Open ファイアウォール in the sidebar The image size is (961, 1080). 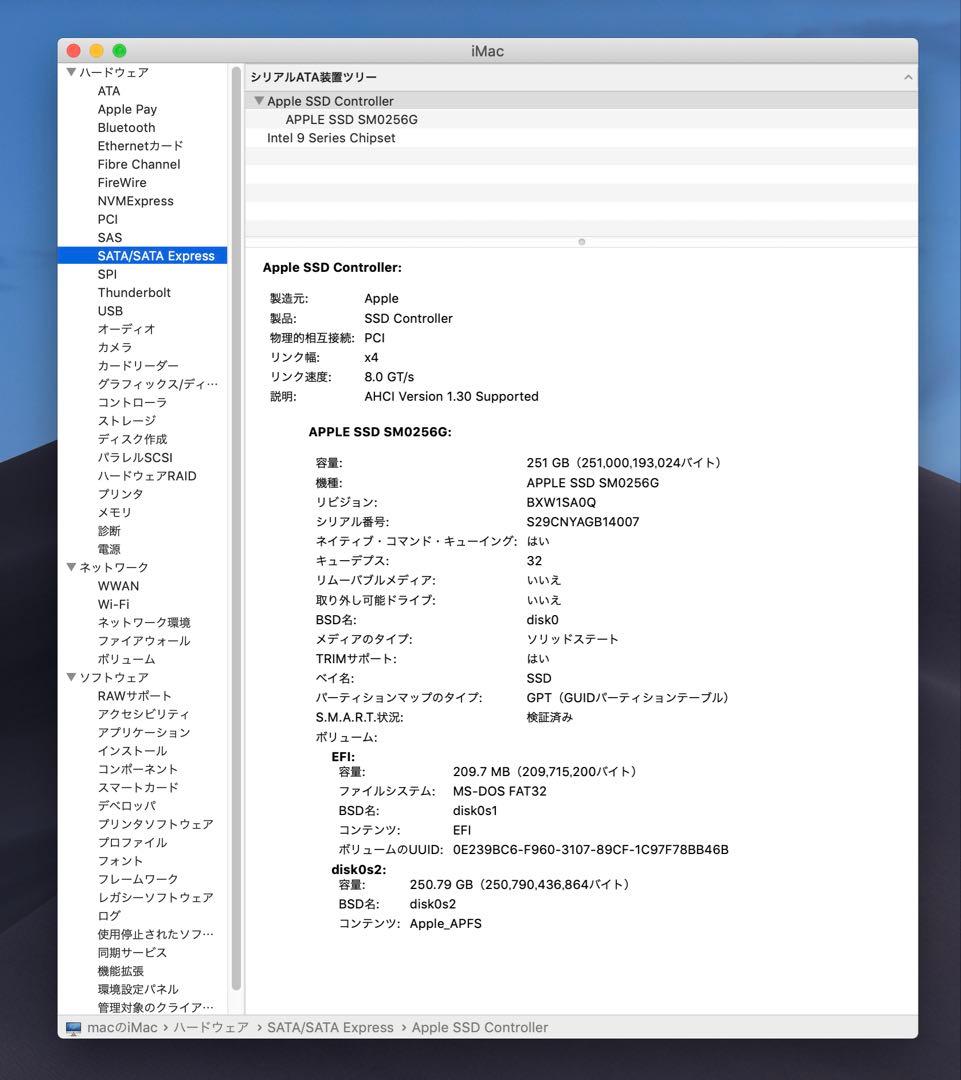[143, 641]
